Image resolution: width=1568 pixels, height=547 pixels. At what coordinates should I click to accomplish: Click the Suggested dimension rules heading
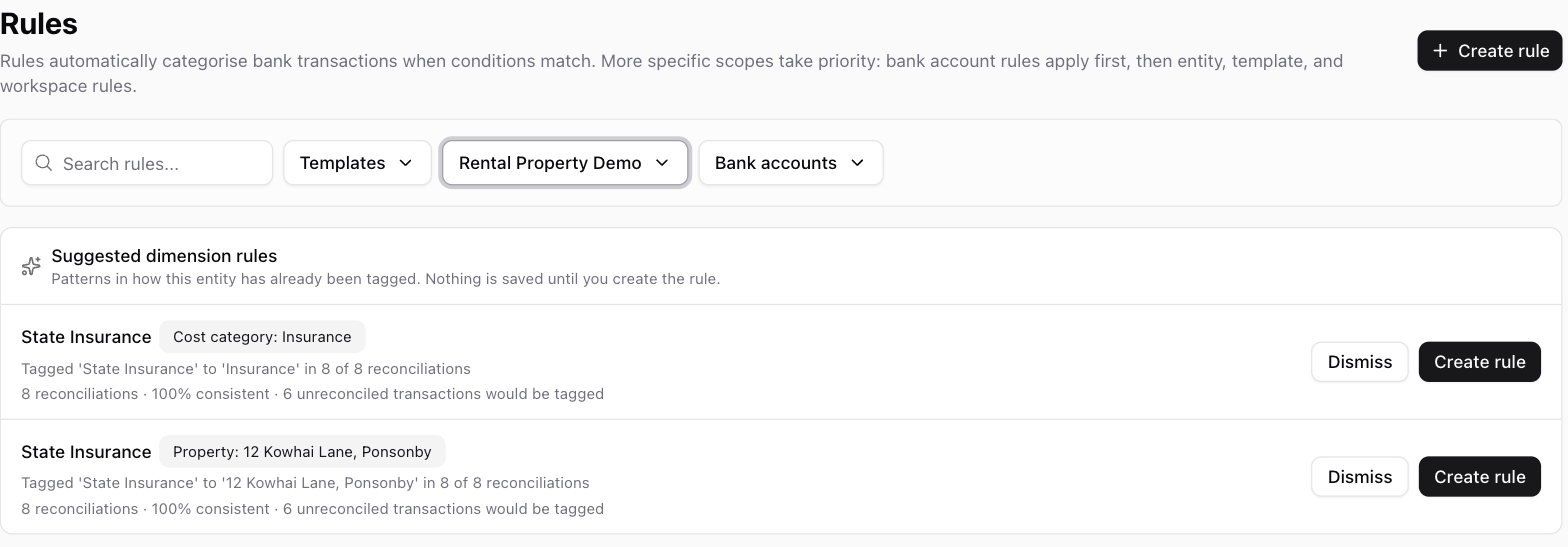pyautogui.click(x=164, y=256)
